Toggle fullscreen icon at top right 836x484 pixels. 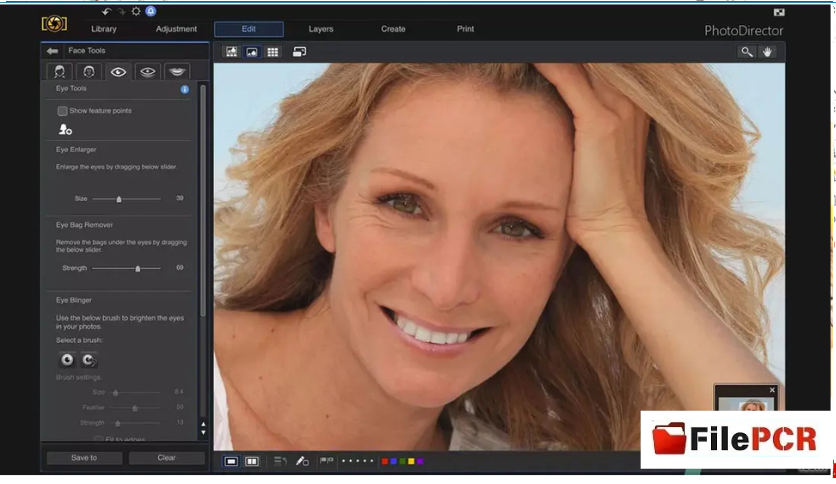click(779, 12)
